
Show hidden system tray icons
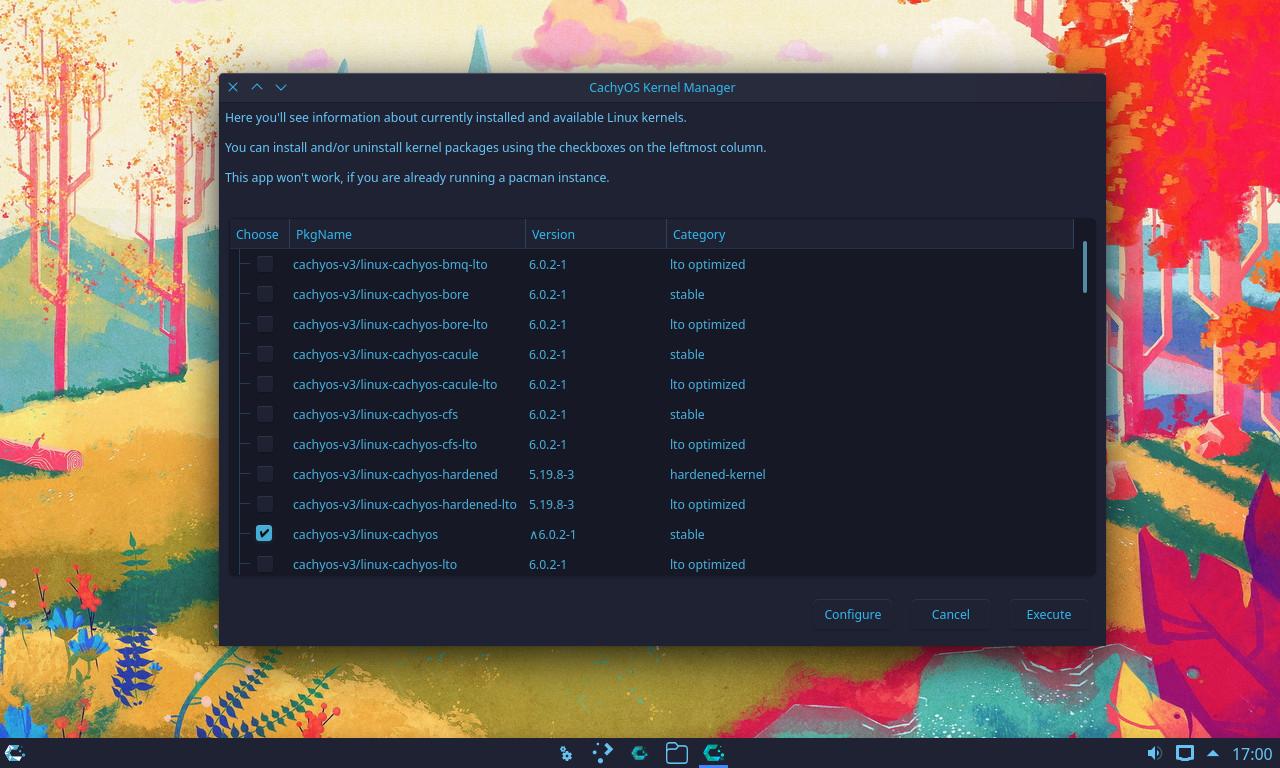[1213, 753]
